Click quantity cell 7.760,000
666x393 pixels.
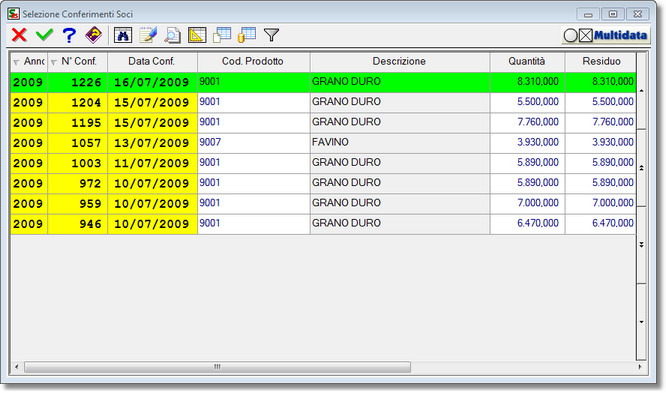coord(527,123)
